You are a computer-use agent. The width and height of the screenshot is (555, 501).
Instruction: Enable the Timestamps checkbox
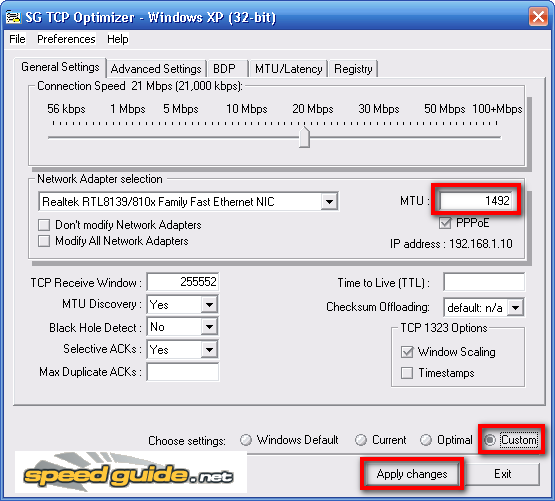point(407,373)
